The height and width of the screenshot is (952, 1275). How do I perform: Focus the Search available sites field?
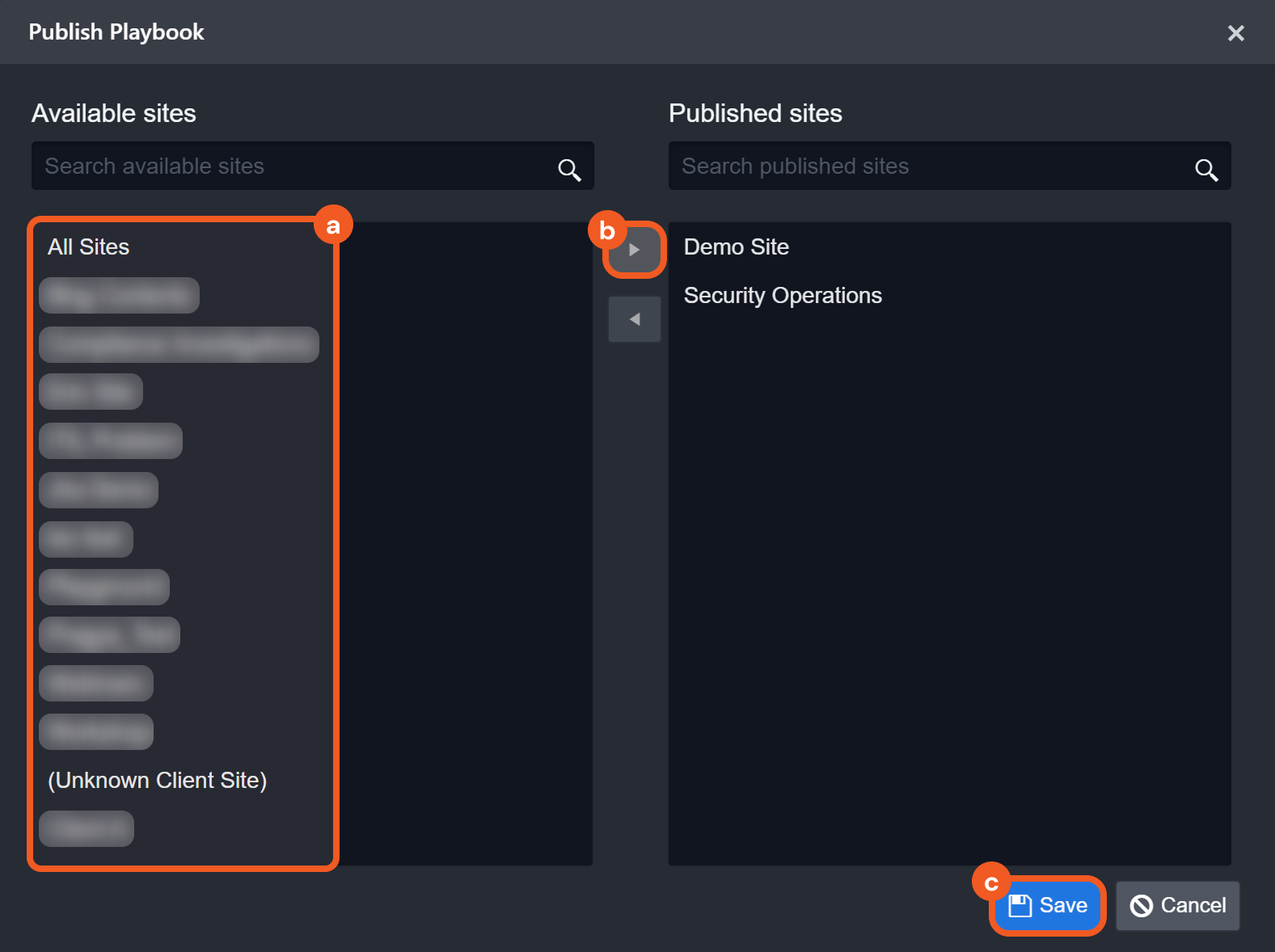[291, 166]
